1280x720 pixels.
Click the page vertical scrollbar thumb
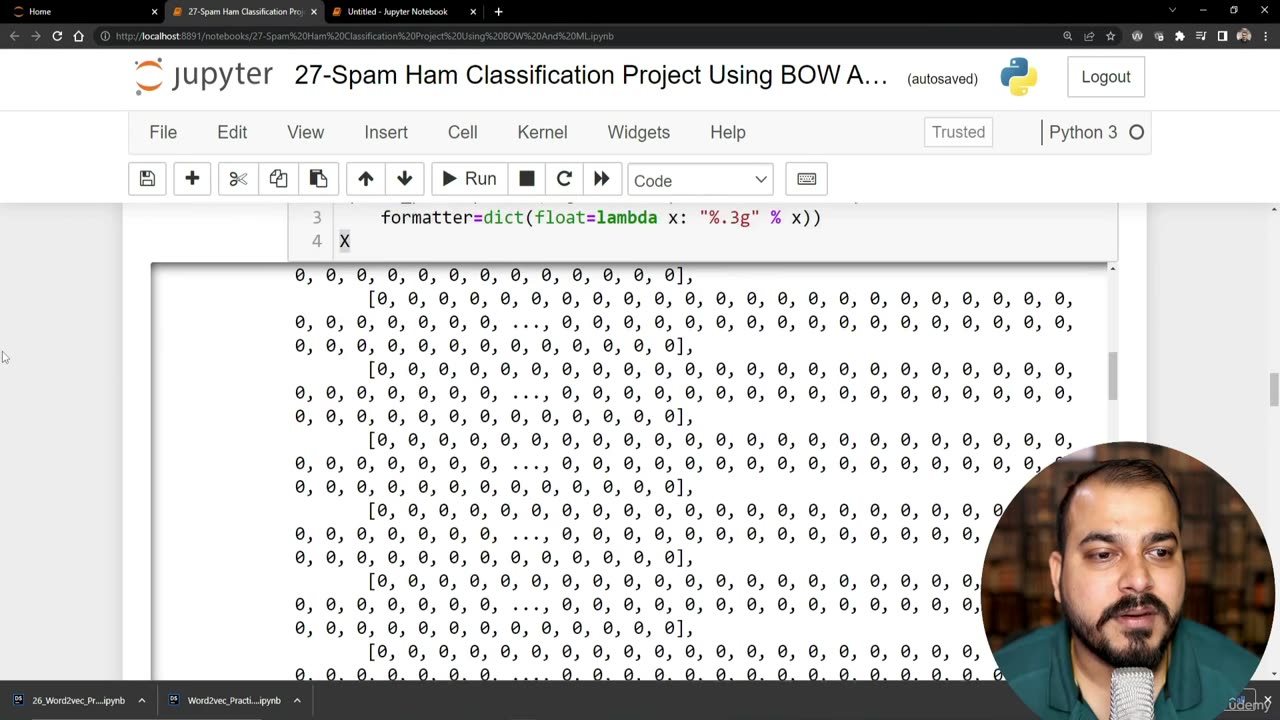(x=1274, y=390)
